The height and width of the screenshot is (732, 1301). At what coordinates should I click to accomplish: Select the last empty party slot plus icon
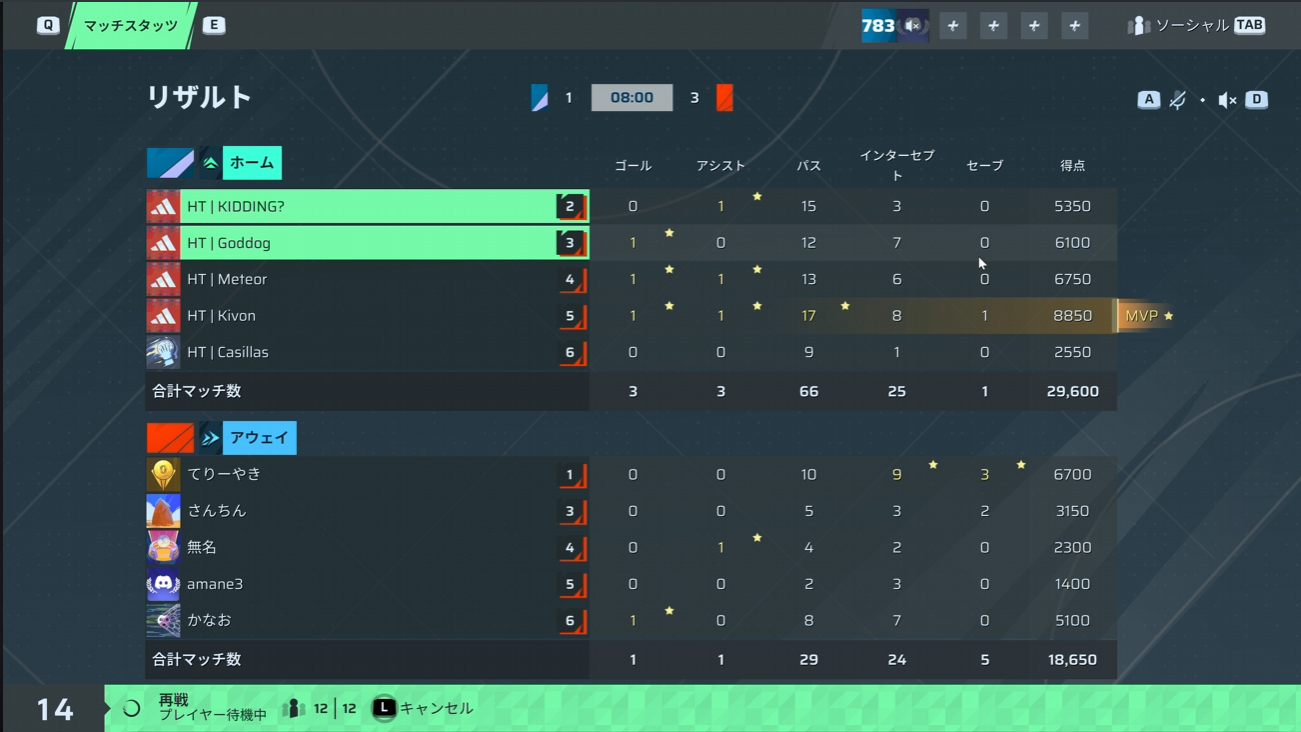pyautogui.click(x=1074, y=25)
